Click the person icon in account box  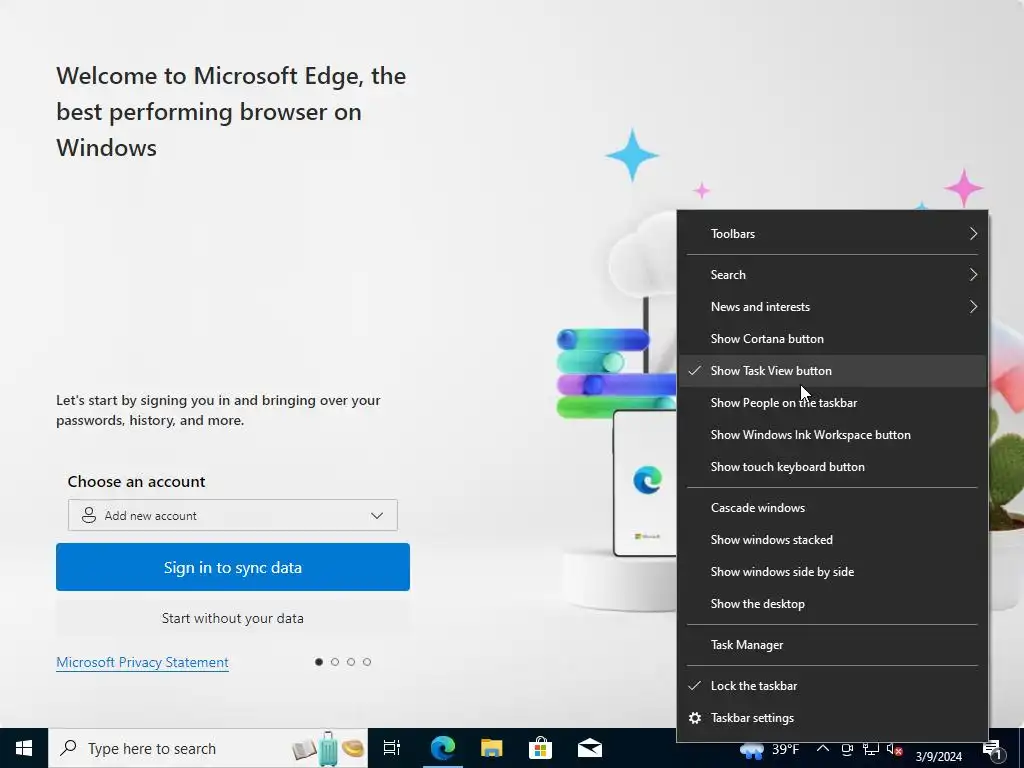coord(89,515)
